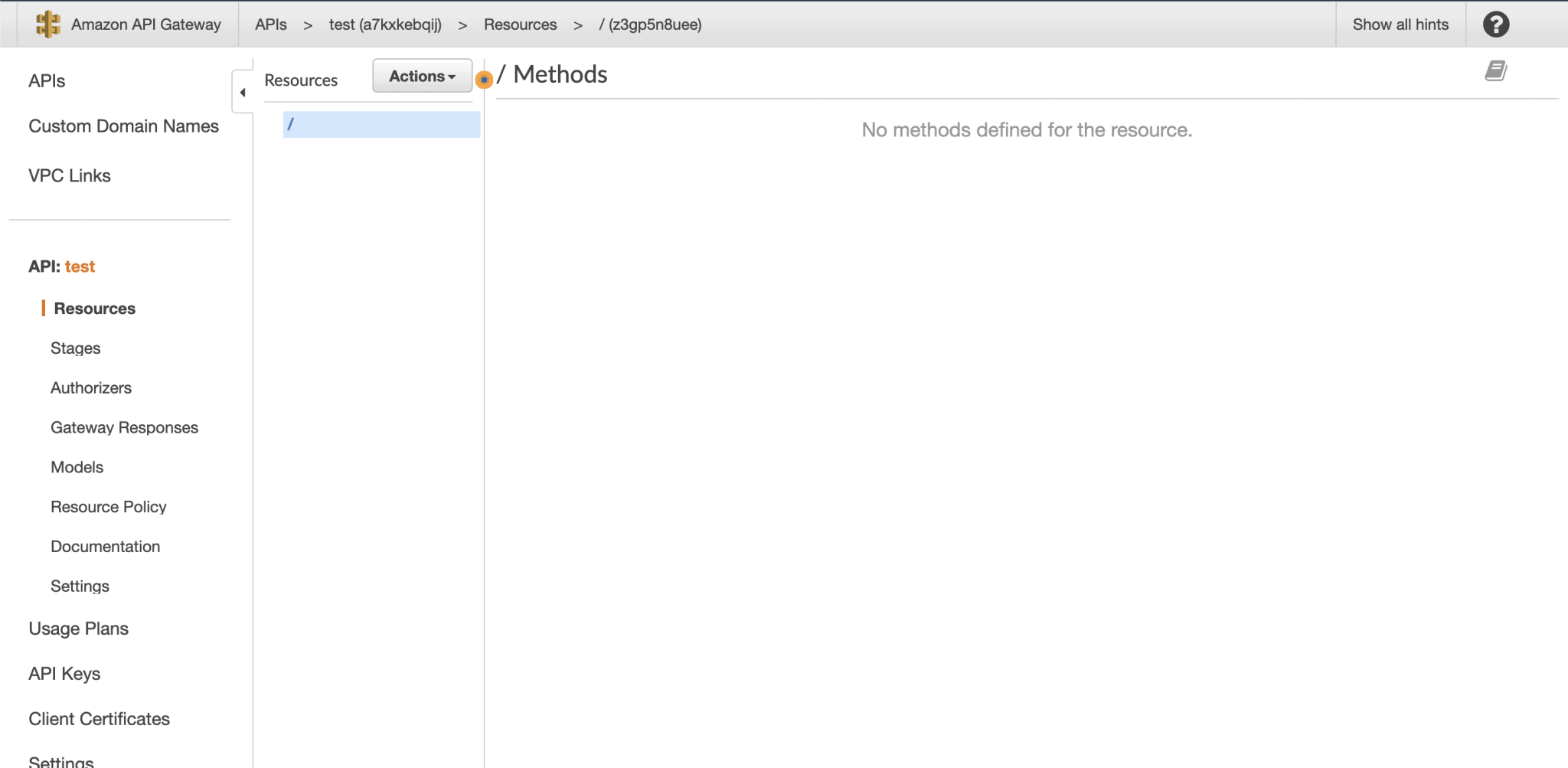The image size is (1568, 768).
Task: Go to API Keys
Action: [64, 673]
